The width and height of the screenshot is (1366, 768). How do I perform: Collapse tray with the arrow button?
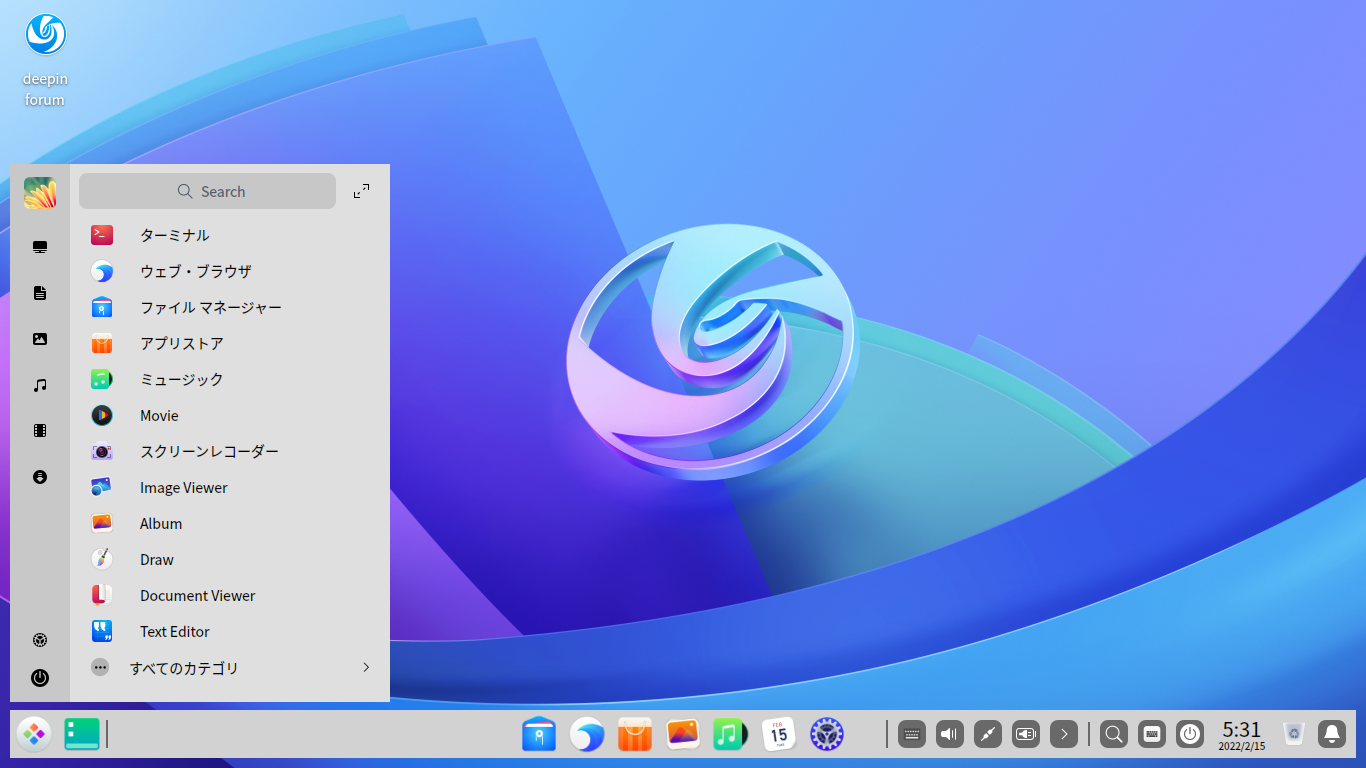click(1064, 734)
